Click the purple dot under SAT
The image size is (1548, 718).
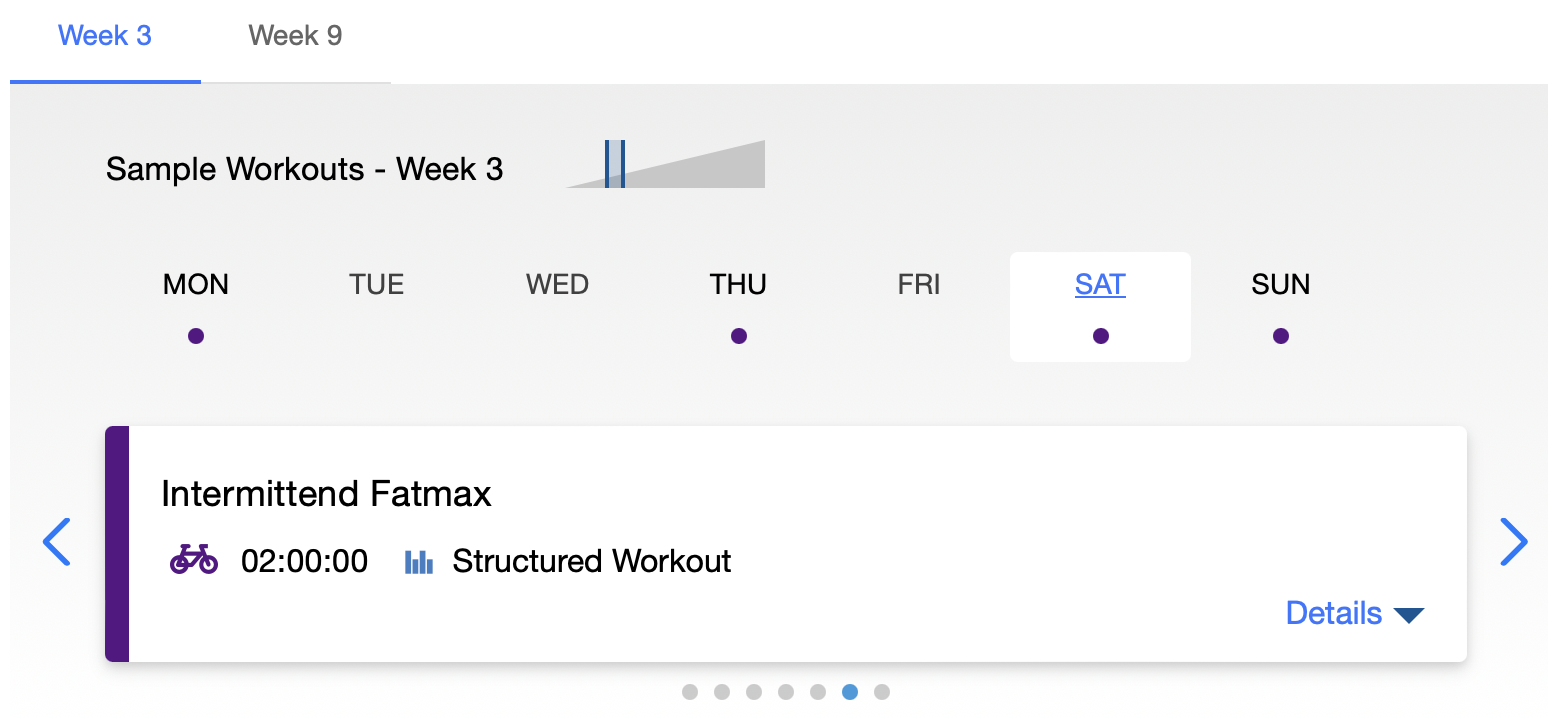click(1100, 336)
